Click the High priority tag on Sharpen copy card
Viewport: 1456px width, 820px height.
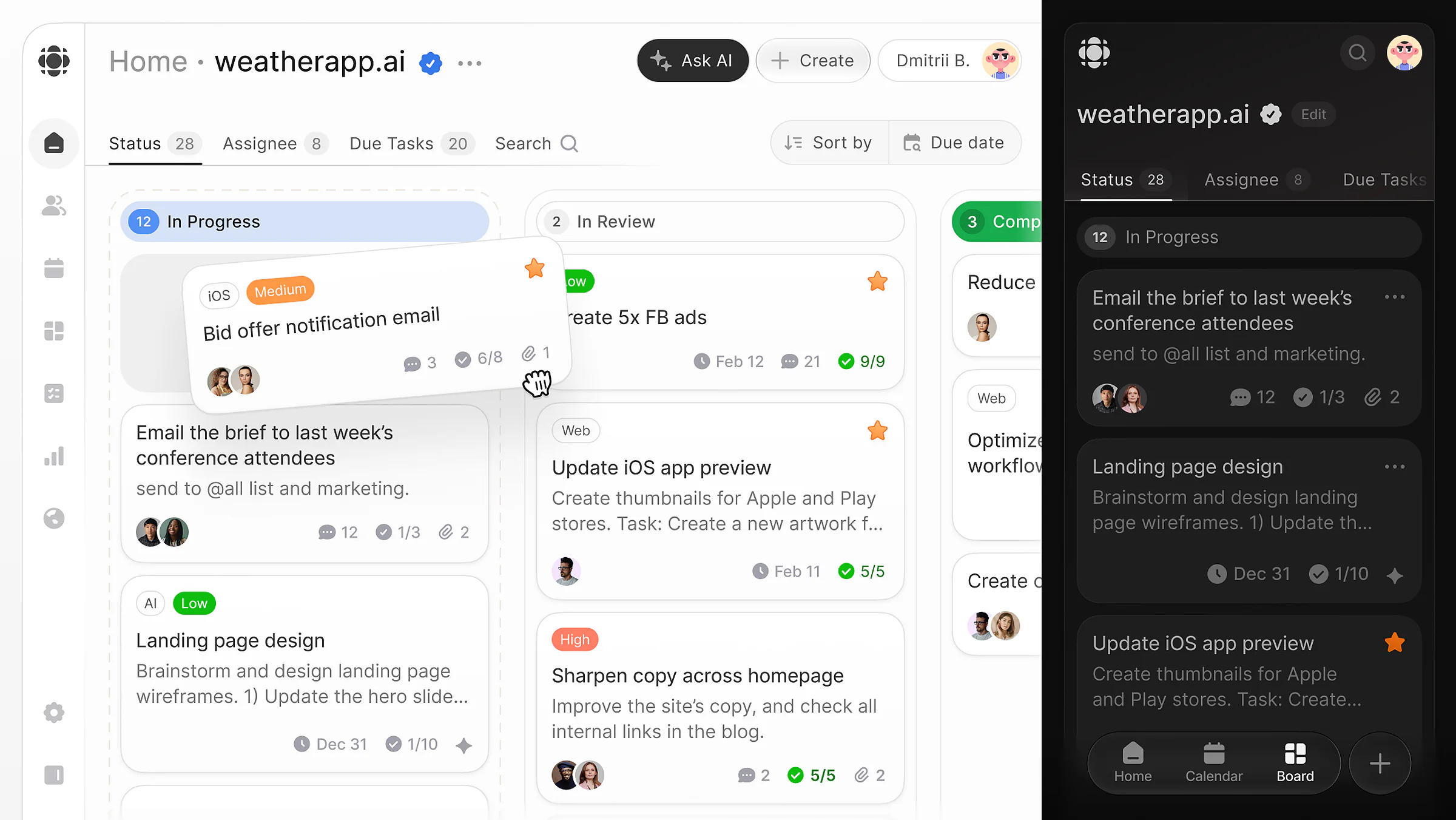(x=575, y=640)
